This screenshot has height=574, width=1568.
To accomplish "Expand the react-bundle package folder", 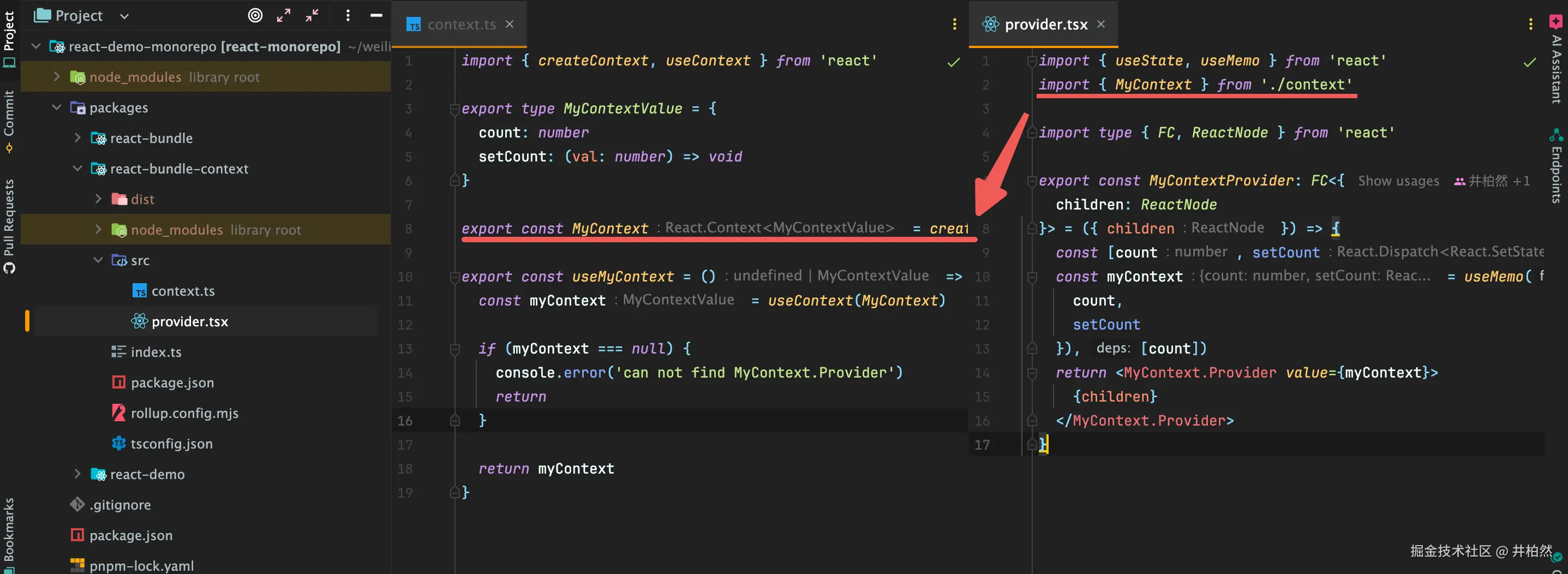I will pos(77,138).
